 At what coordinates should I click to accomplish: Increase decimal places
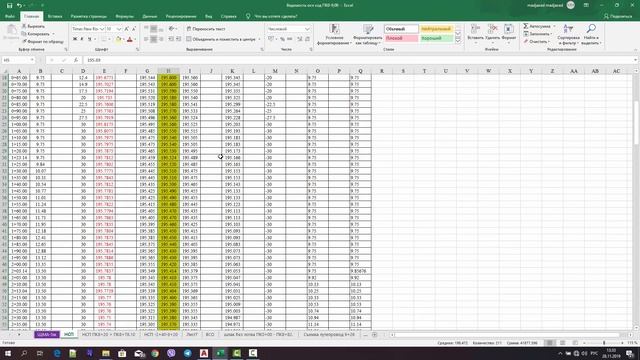[300, 39]
